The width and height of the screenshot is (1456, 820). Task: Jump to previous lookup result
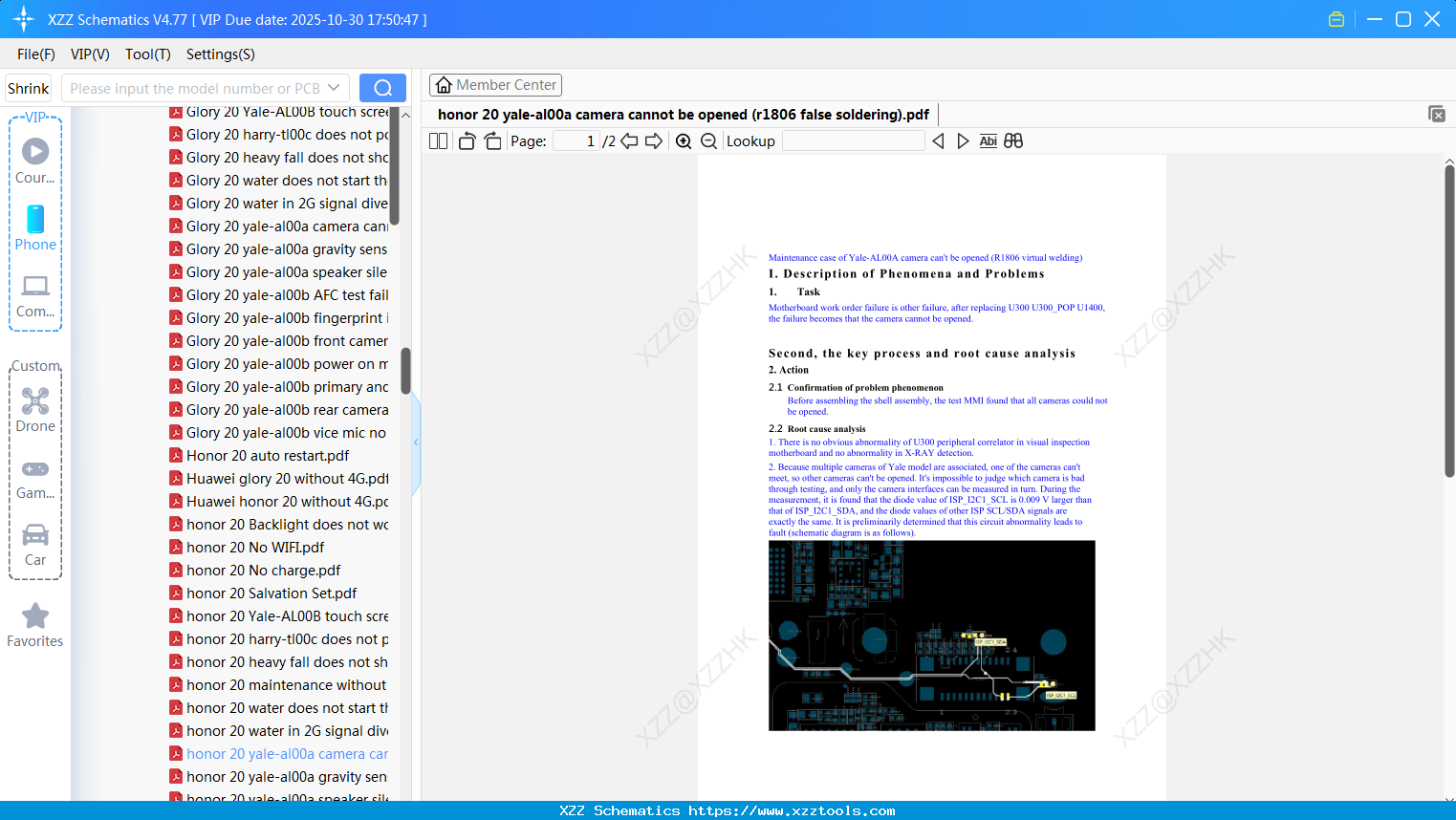point(938,141)
